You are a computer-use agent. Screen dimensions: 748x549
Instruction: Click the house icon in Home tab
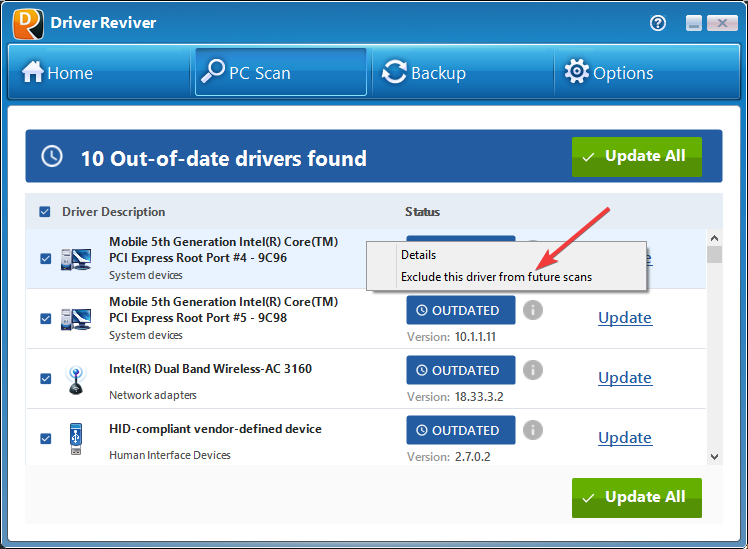(x=32, y=72)
